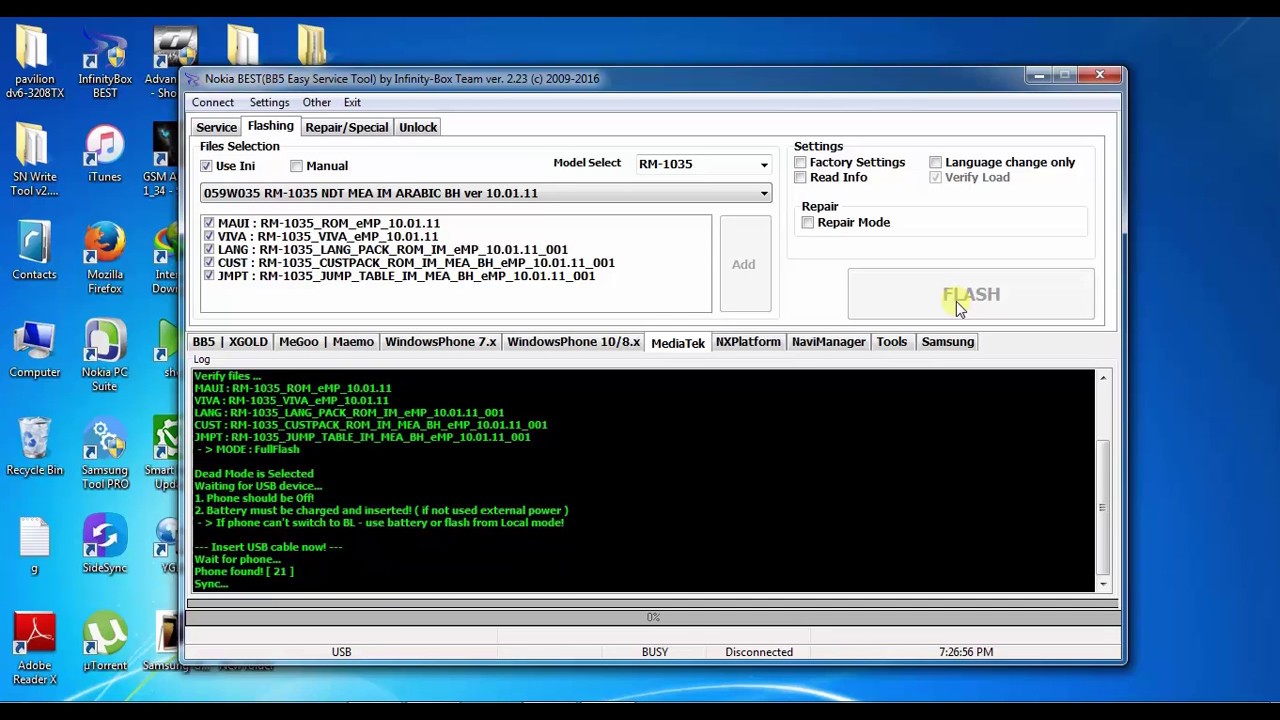Uncheck the LANG file checkbox
Screen dimensions: 1280x720
(209, 249)
